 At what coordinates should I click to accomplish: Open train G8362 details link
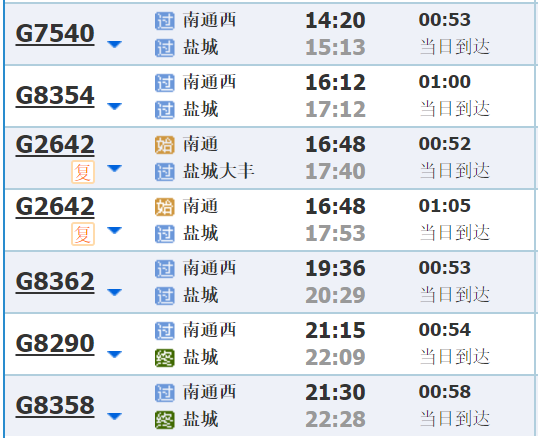point(55,282)
